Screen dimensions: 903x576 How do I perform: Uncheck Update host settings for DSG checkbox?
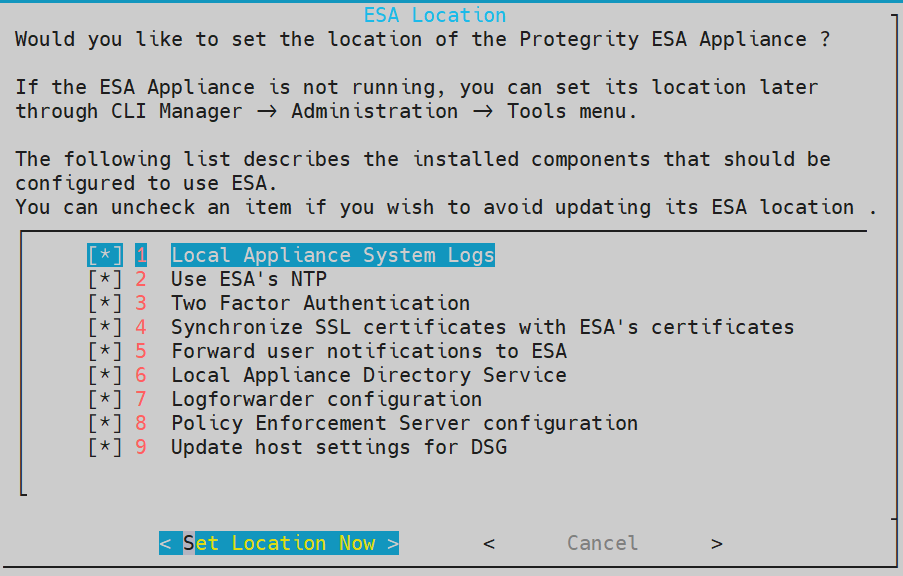pos(105,447)
